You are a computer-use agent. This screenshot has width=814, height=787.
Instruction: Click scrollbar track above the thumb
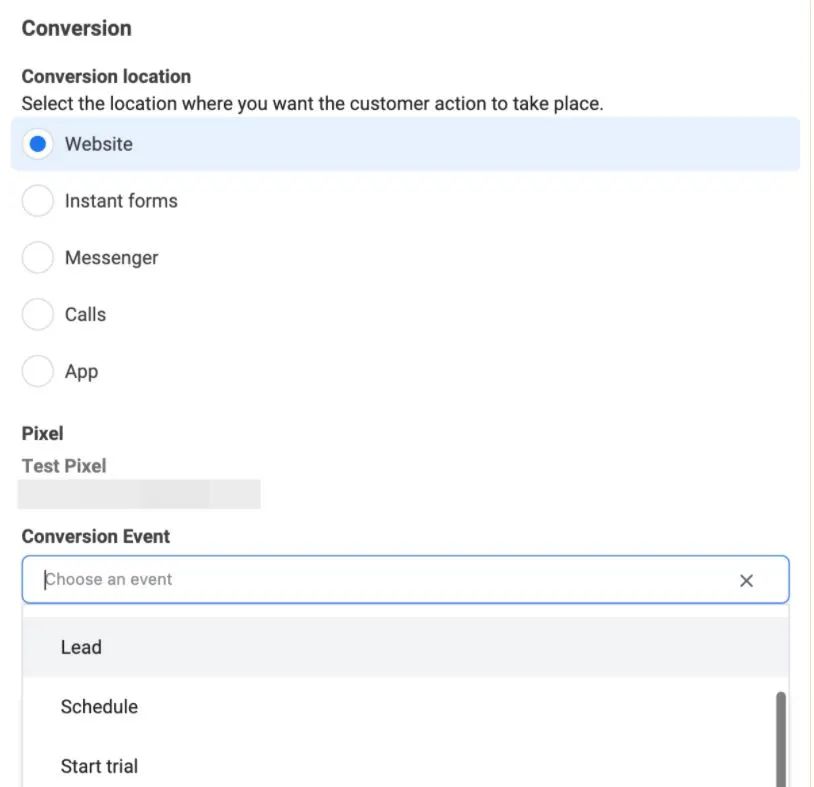pos(781,650)
